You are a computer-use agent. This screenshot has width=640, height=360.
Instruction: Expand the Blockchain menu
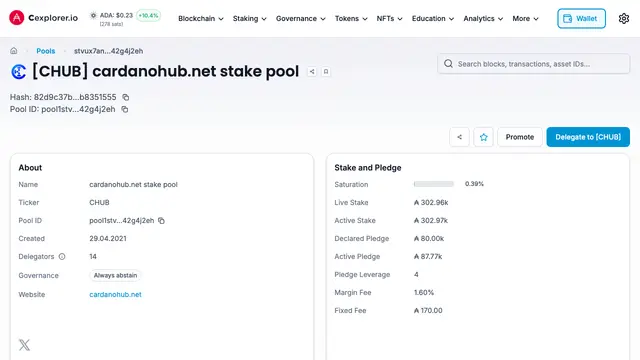pos(201,18)
